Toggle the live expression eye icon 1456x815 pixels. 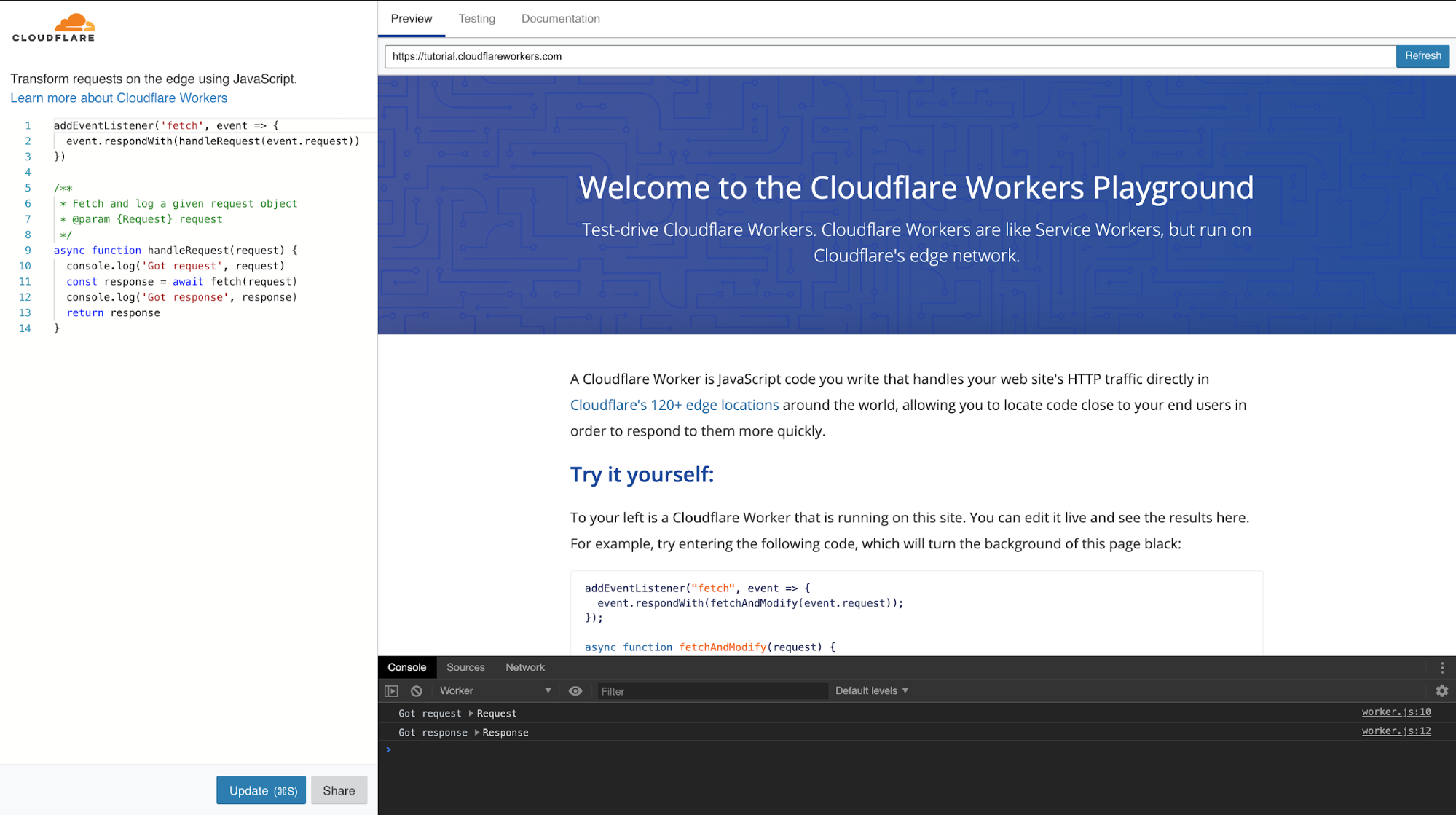click(x=575, y=691)
